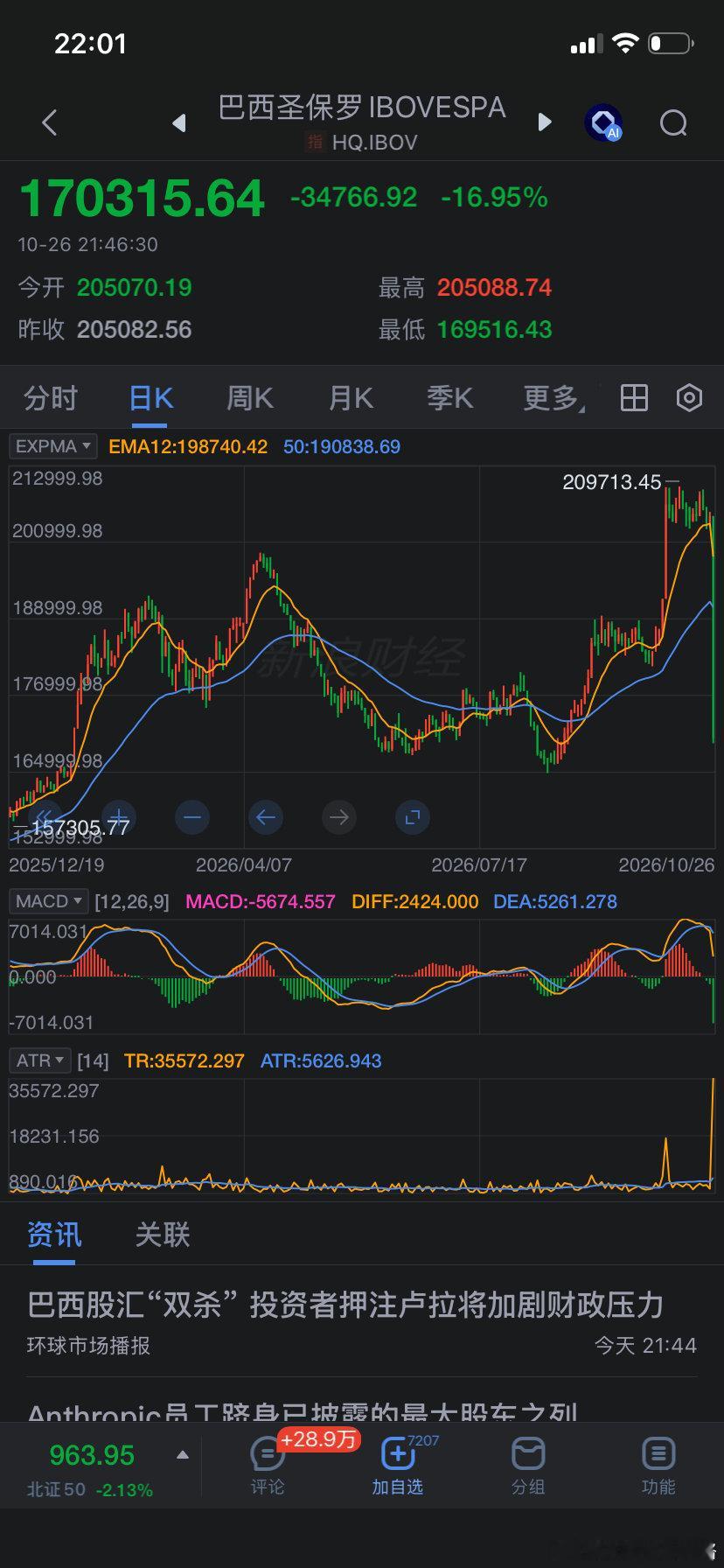Expand chart to fullscreen landscape view
Viewport: 724px width, 1568px height.
413,817
